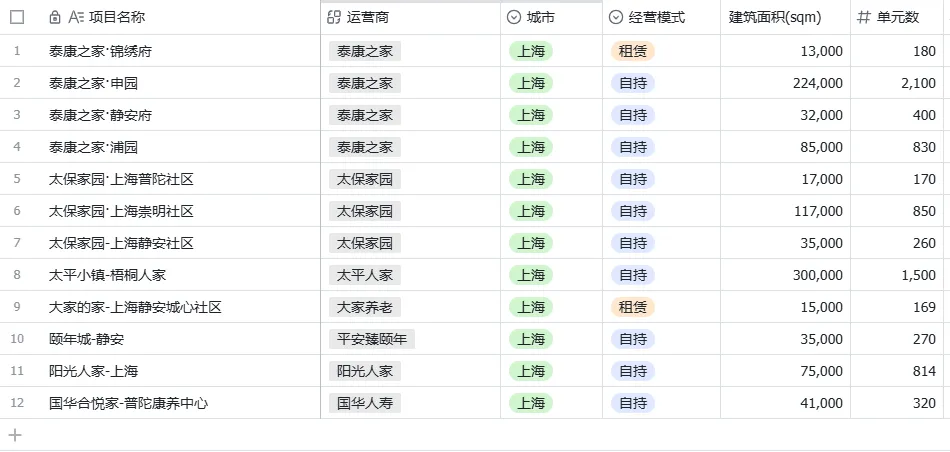The width and height of the screenshot is (950, 452).
Task: Open the 单元数 column header
Action: [897, 17]
